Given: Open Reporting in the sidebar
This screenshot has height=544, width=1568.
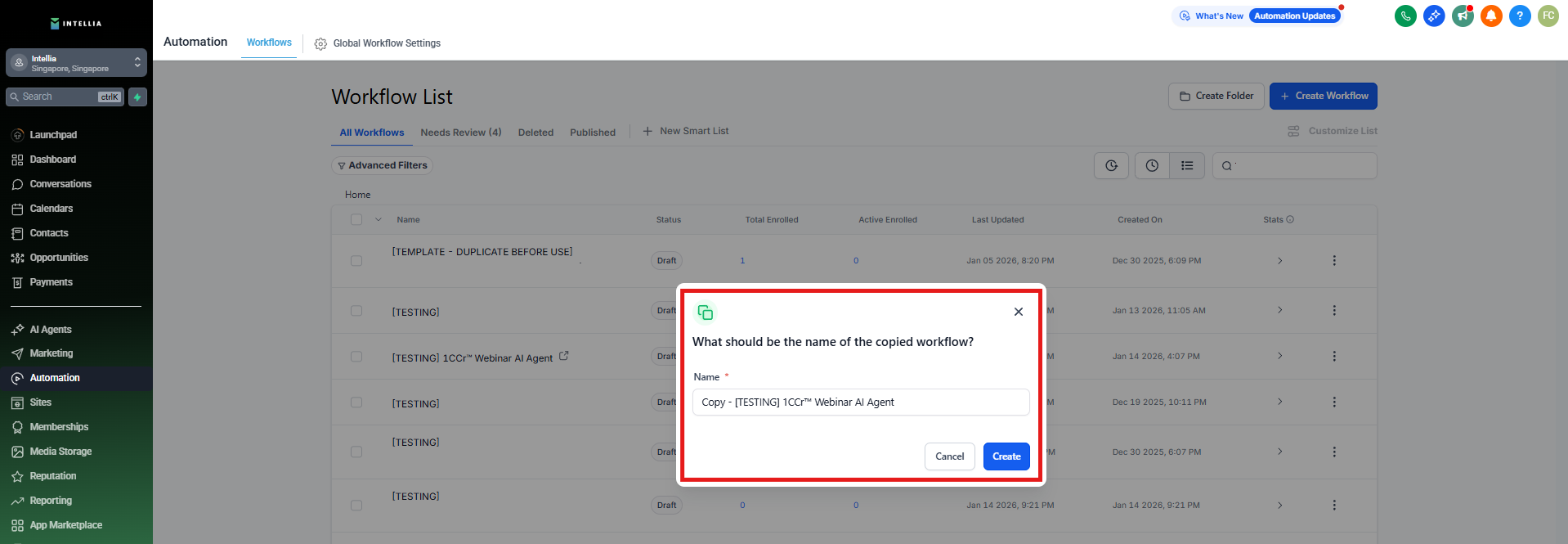Looking at the screenshot, I should pyautogui.click(x=51, y=501).
